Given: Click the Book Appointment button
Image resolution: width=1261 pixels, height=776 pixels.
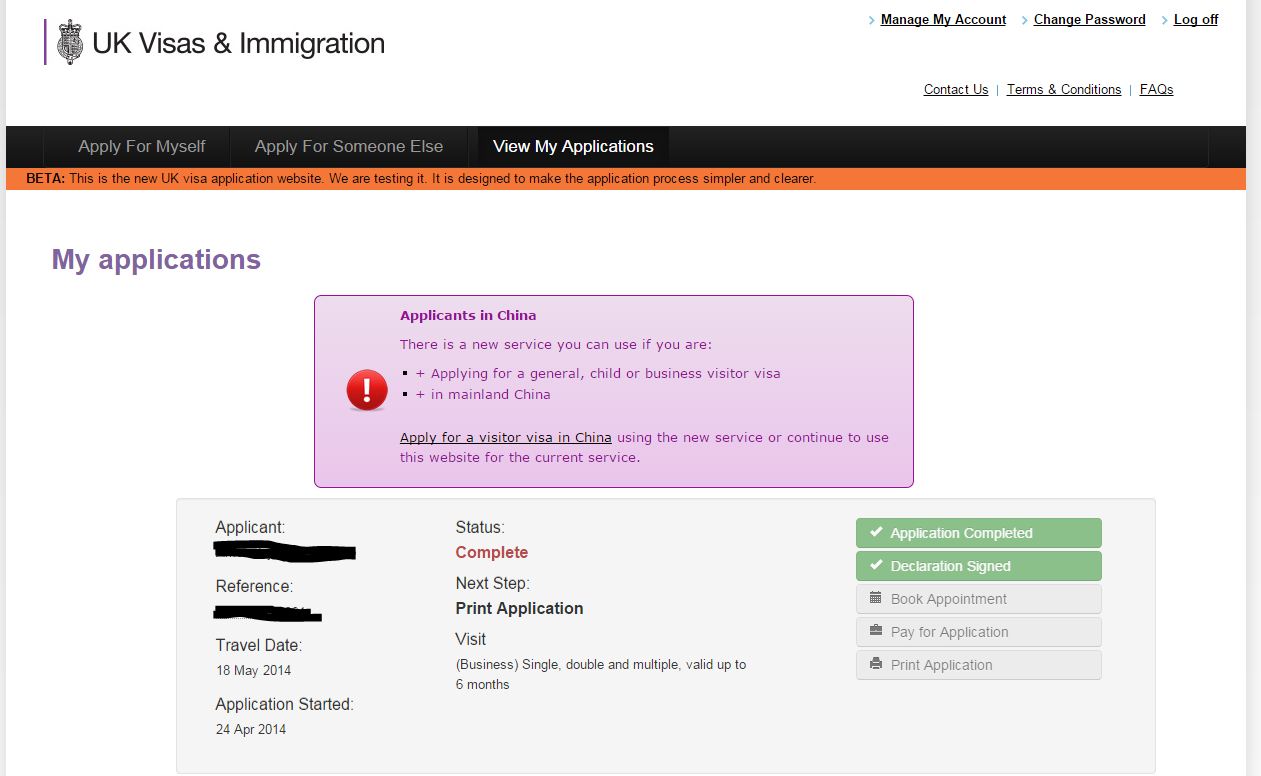Looking at the screenshot, I should [x=978, y=599].
